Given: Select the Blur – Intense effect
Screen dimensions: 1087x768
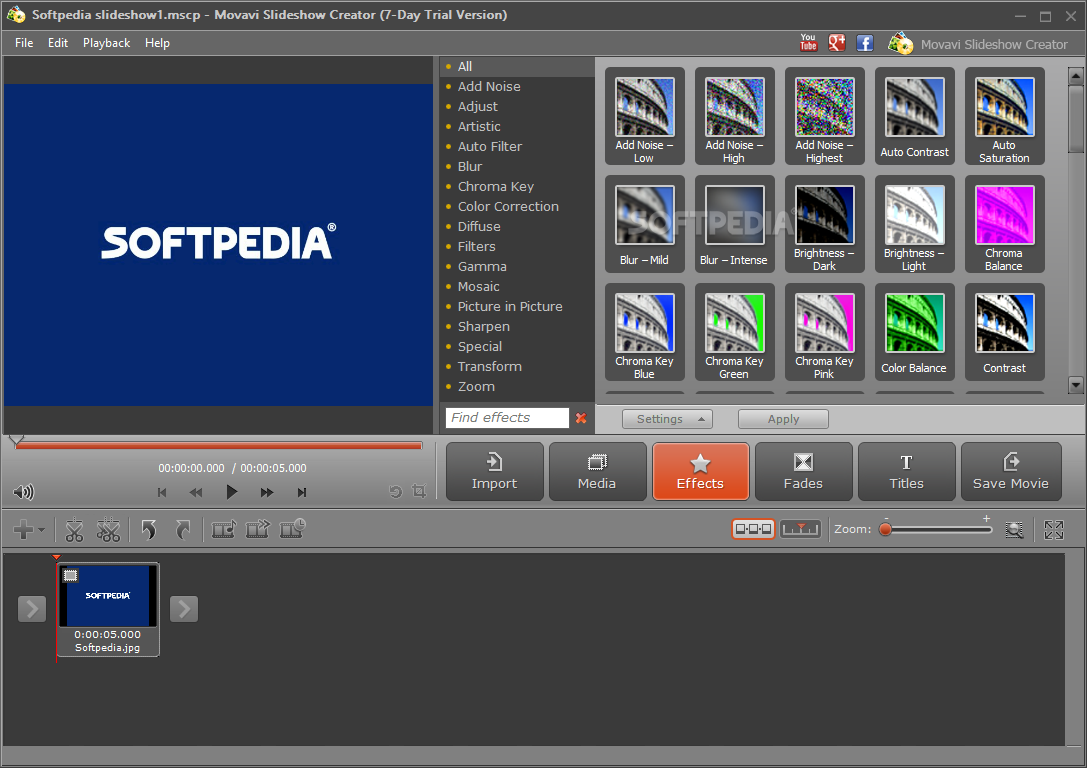Looking at the screenshot, I should 734,224.
